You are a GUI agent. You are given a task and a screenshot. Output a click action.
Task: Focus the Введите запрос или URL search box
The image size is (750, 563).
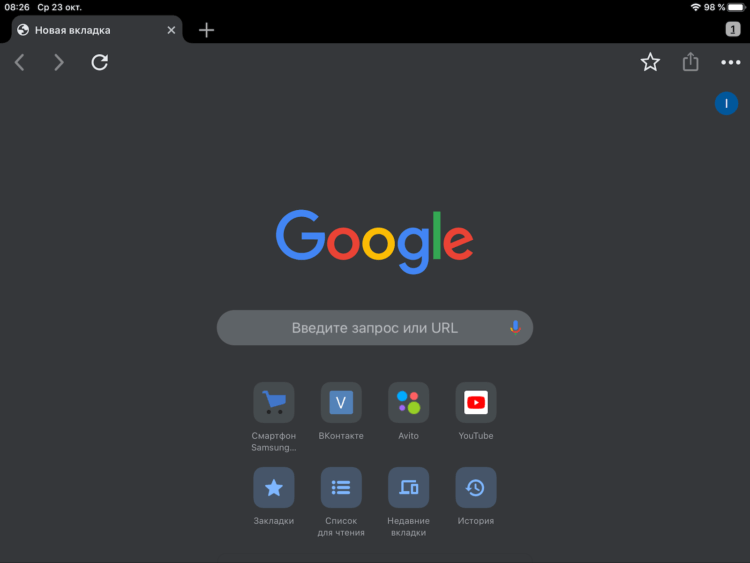[375, 328]
